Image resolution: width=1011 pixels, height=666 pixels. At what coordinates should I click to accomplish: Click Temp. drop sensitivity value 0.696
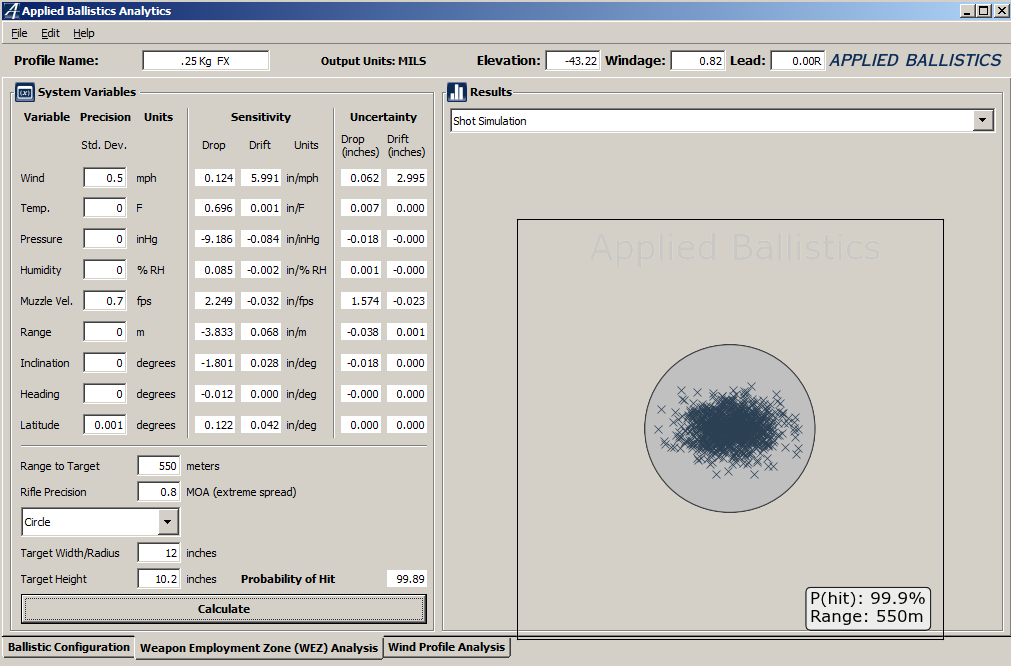point(215,208)
